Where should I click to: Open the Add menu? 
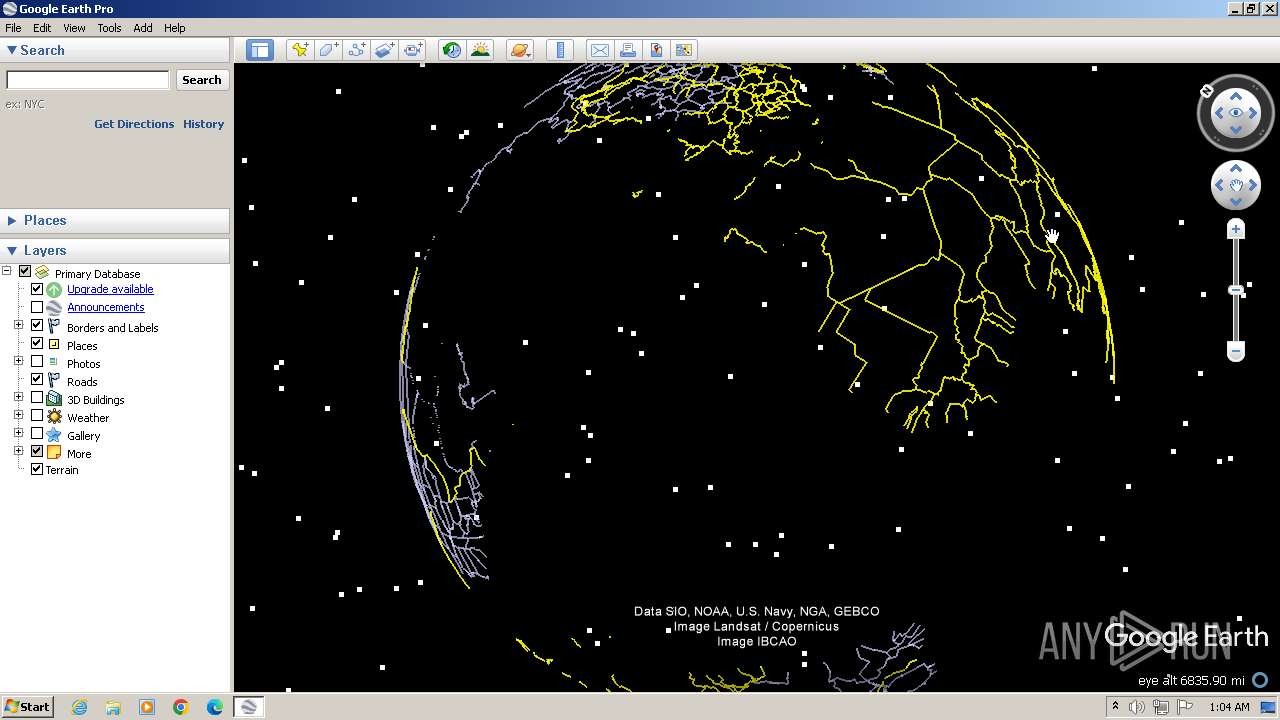143,28
